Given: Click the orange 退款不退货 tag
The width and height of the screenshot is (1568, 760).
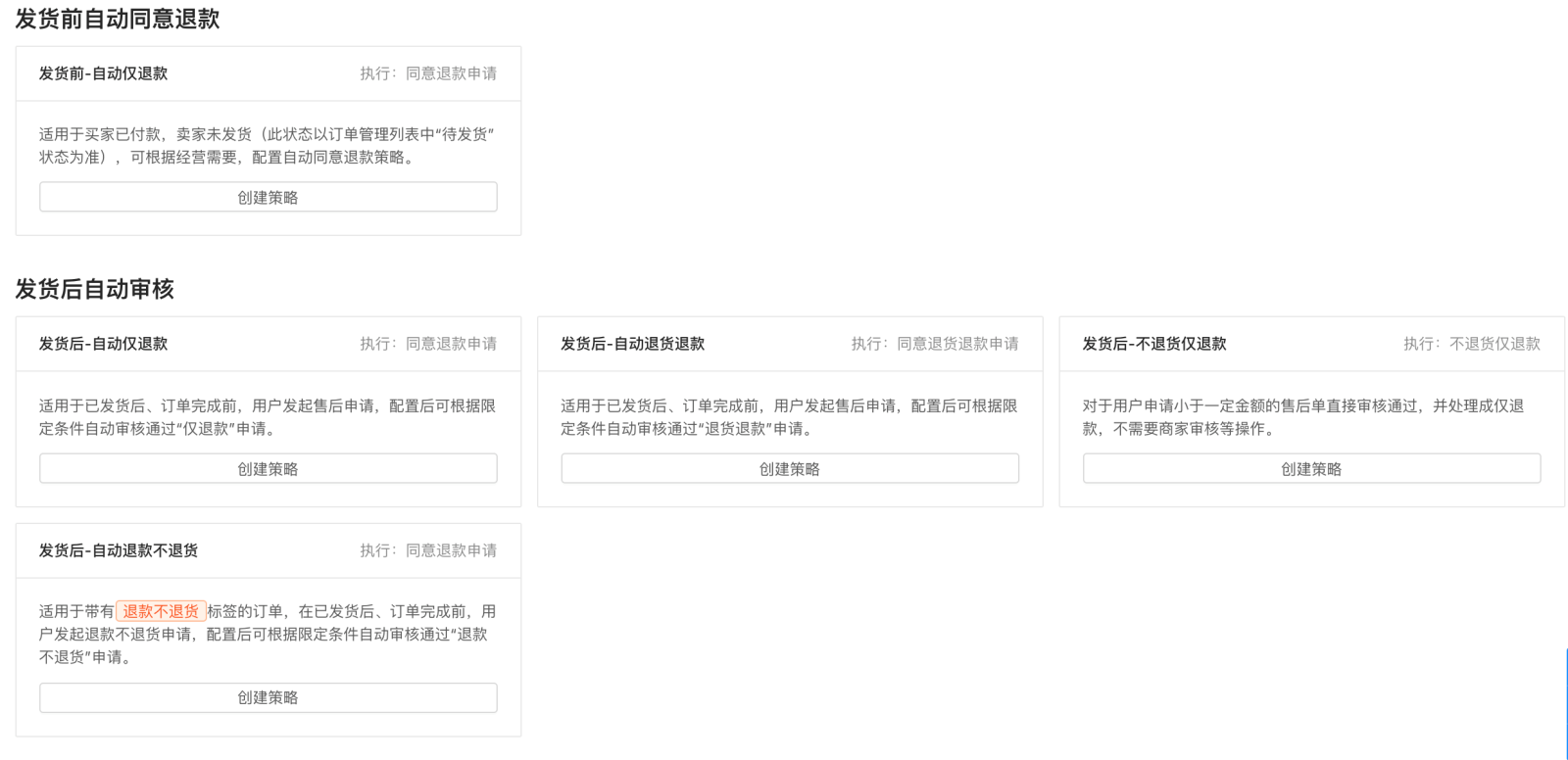Looking at the screenshot, I should pyautogui.click(x=161, y=611).
